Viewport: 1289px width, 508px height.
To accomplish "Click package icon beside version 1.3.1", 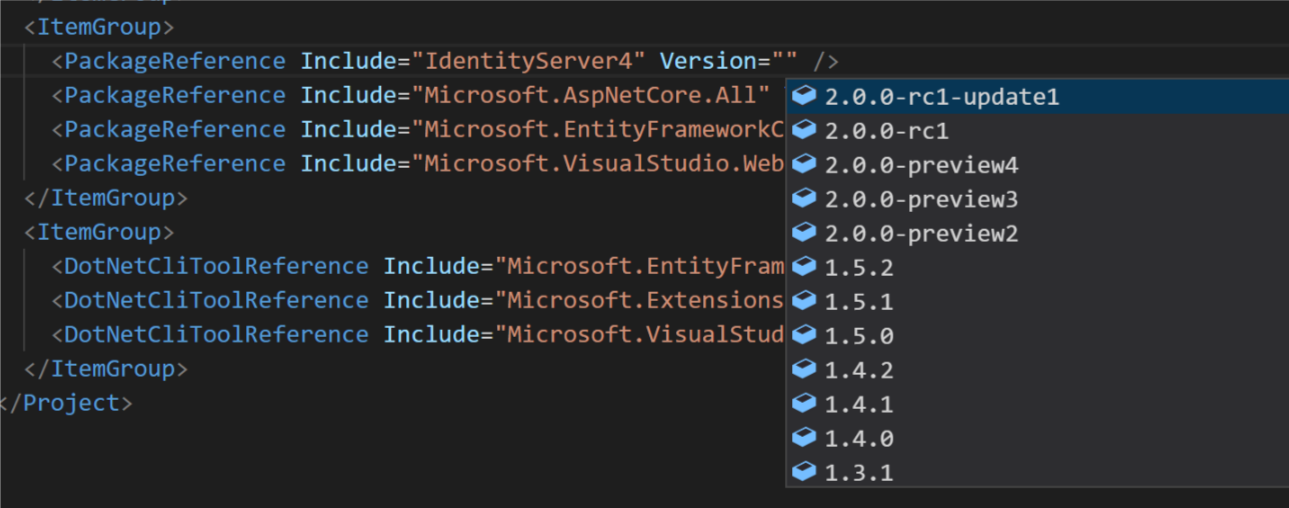I will pyautogui.click(x=804, y=471).
